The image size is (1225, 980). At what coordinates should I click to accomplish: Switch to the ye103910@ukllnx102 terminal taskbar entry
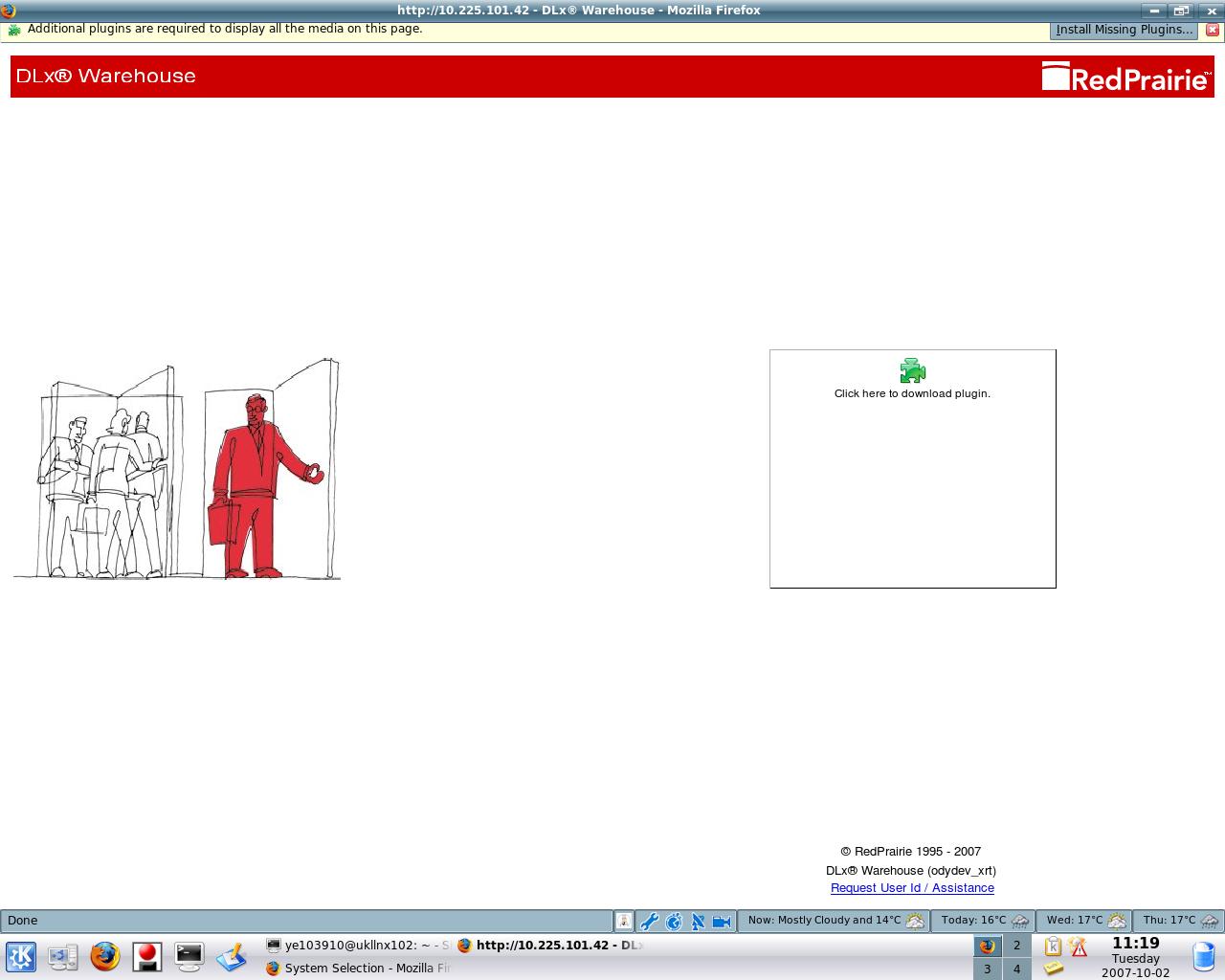[359, 945]
